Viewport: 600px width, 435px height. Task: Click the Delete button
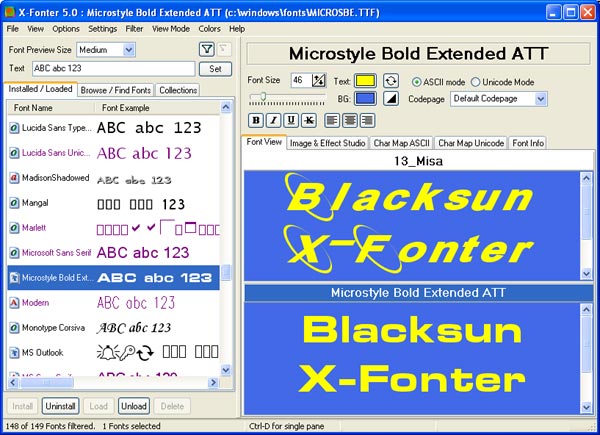(x=172, y=406)
